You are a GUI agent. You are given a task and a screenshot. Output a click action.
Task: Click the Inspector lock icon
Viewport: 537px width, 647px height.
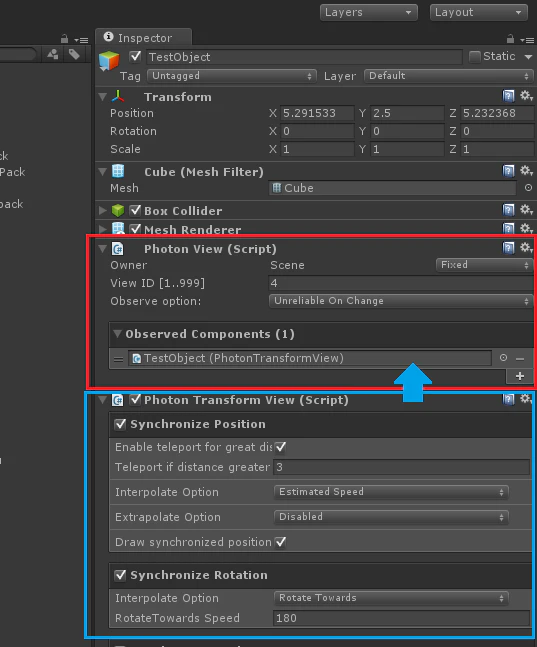pyautogui.click(x=511, y=39)
